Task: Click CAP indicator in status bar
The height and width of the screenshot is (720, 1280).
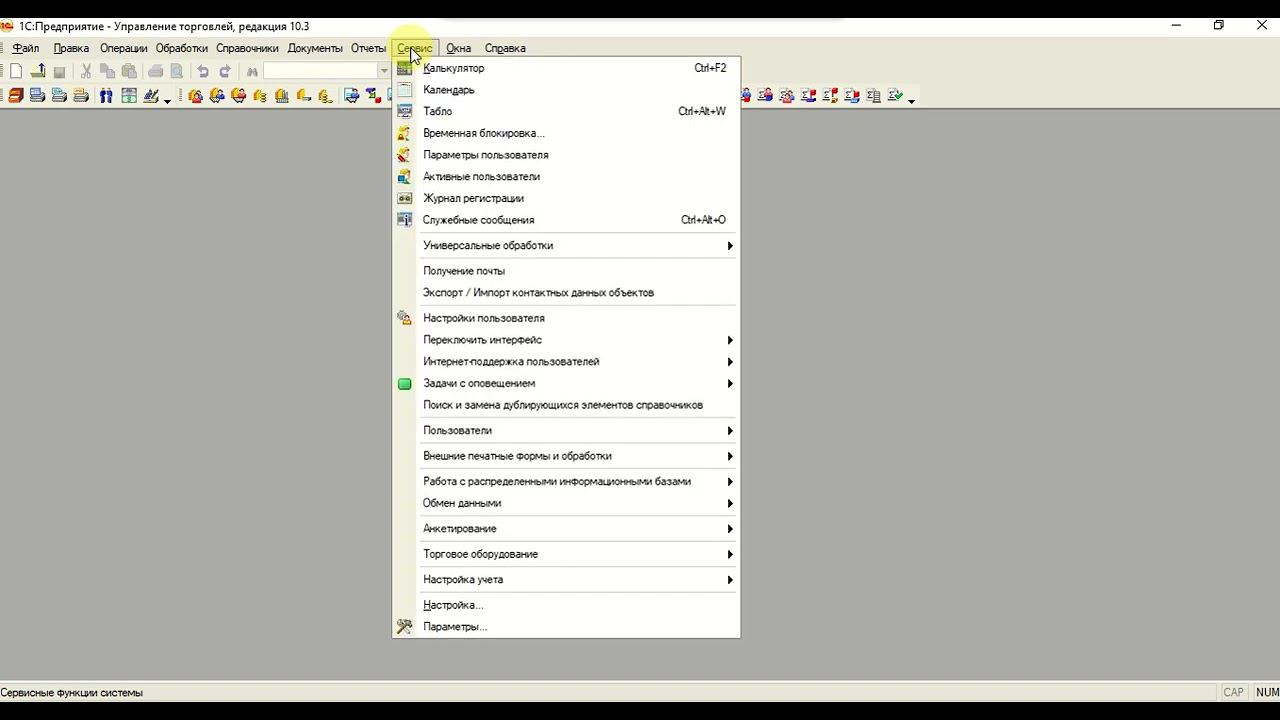Action: (x=1233, y=692)
